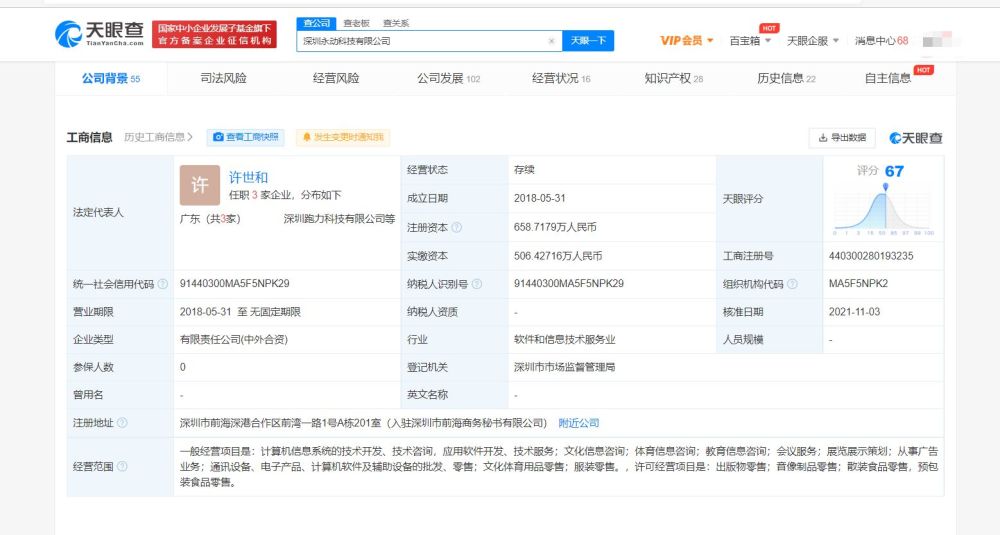
Task: Select 经营状态 value 存续
Action: pos(524,170)
